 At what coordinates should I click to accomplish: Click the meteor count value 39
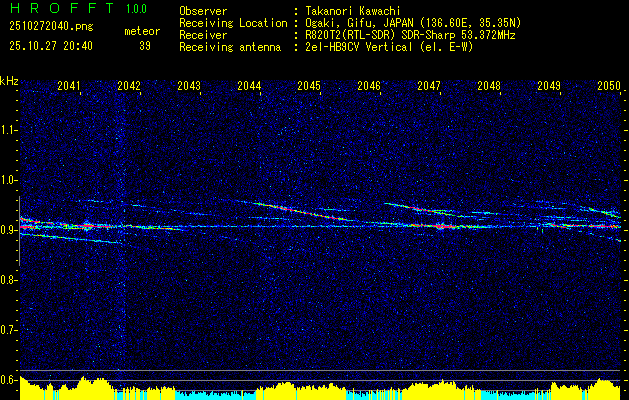pos(145,46)
